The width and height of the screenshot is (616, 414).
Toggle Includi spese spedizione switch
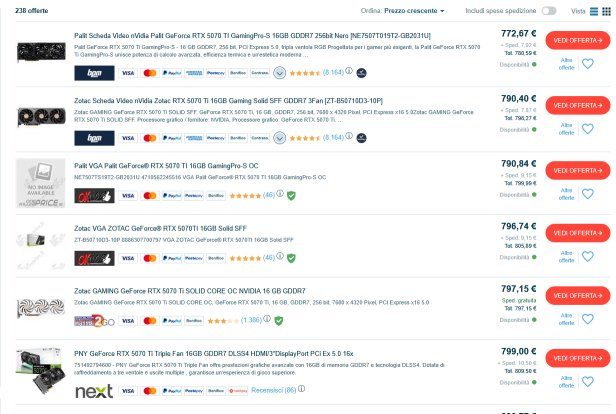tap(549, 11)
